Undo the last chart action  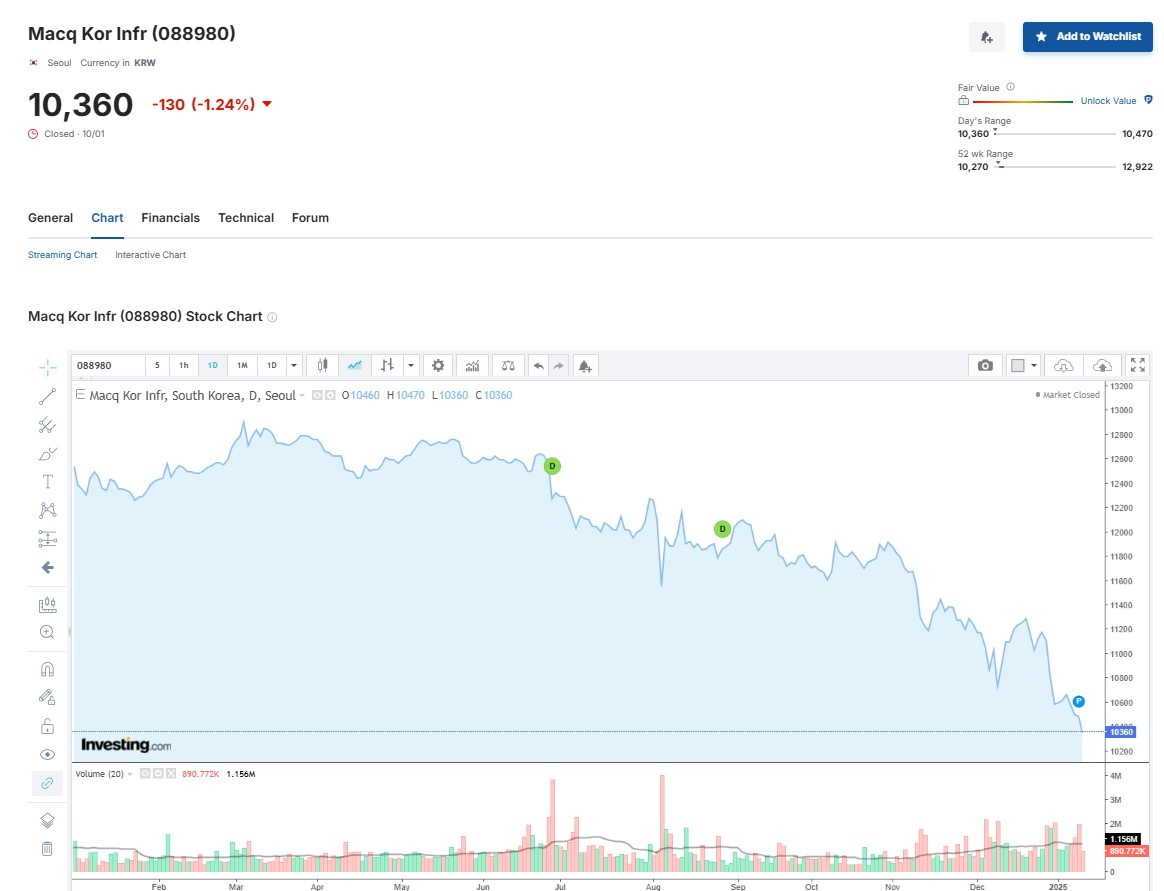point(539,365)
